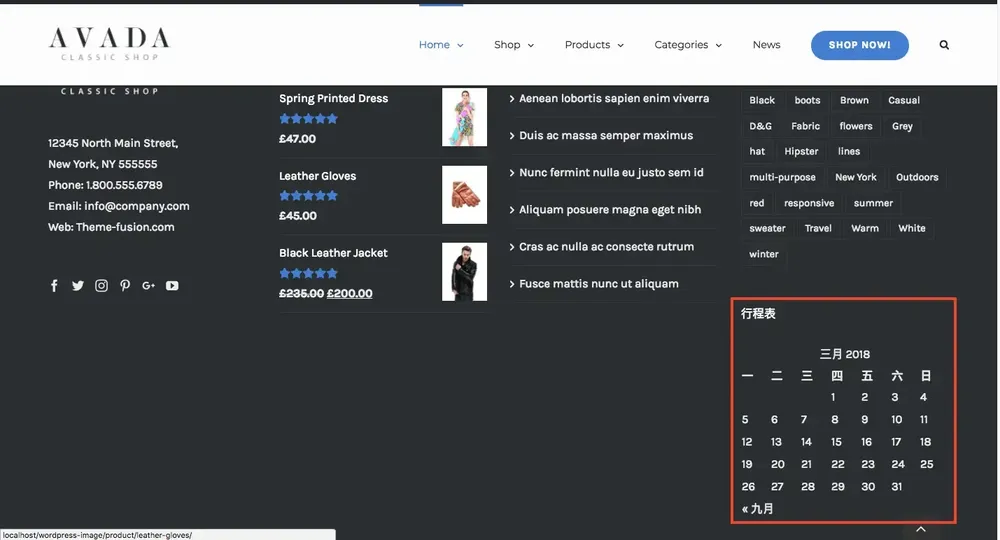Click the 三月 2018 calendar caption
1000x540 pixels.
click(x=844, y=354)
